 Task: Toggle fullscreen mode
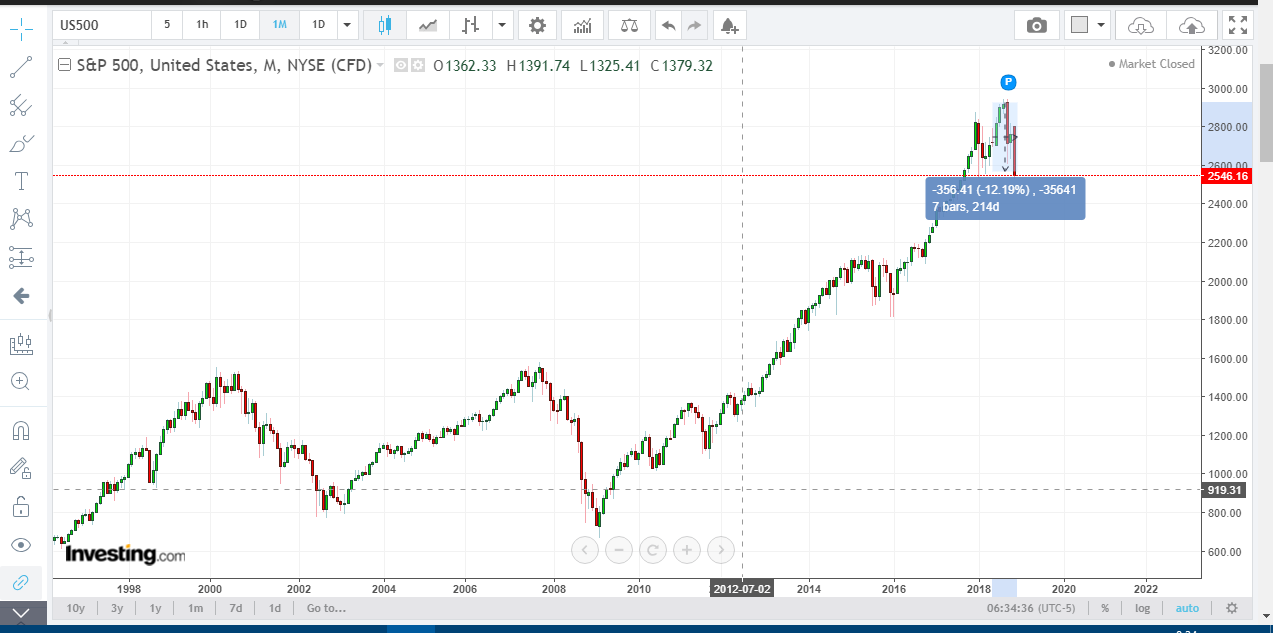click(x=1238, y=25)
